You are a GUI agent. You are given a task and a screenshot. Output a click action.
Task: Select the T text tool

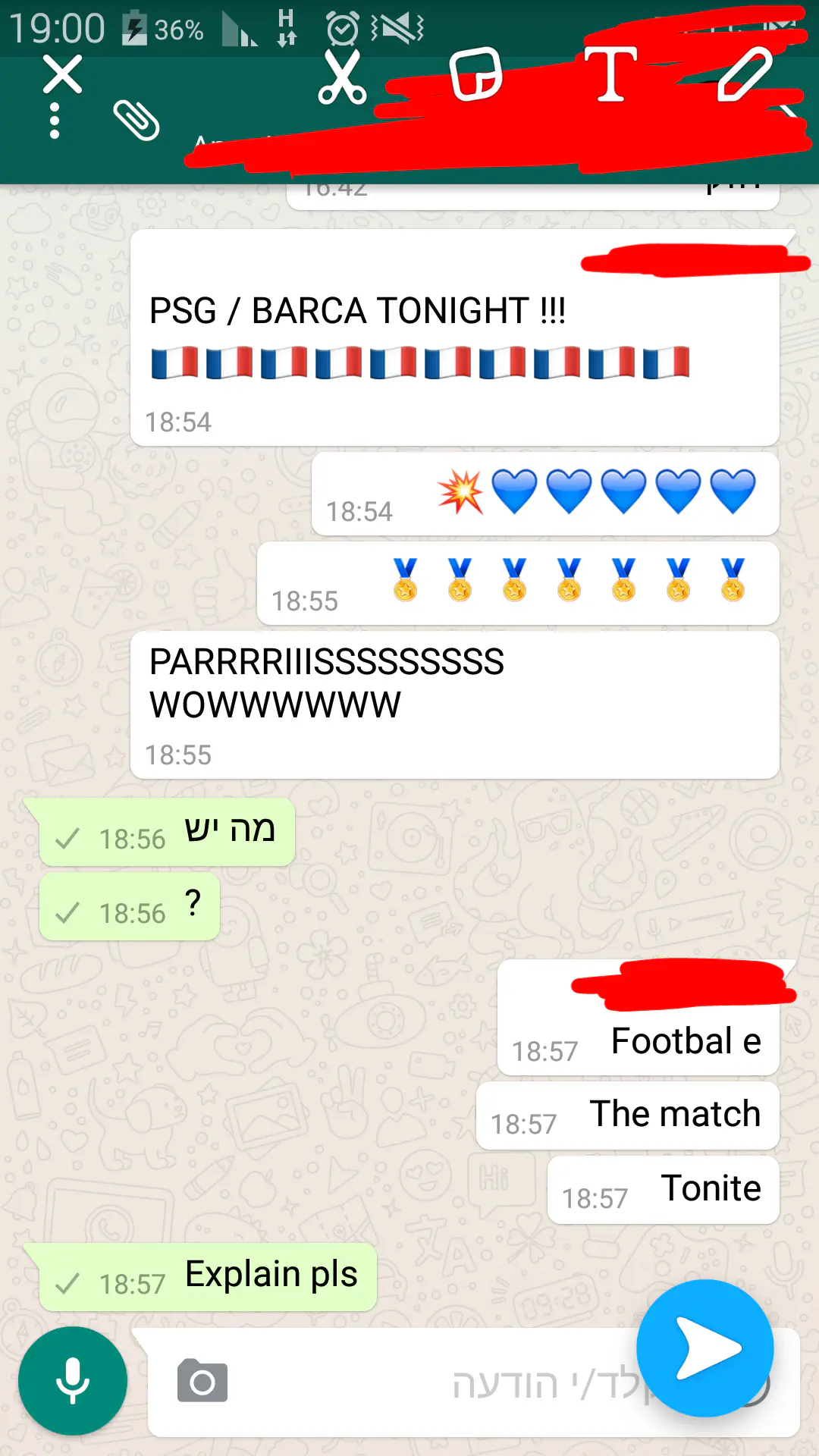click(x=610, y=74)
